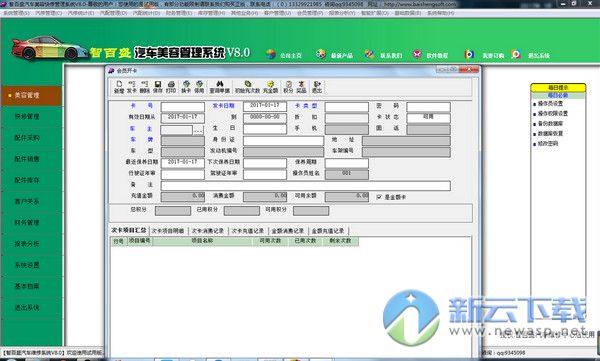The width and height of the screenshot is (600, 361).
Task: Open the 卡状态 field
Action: (x=428, y=118)
